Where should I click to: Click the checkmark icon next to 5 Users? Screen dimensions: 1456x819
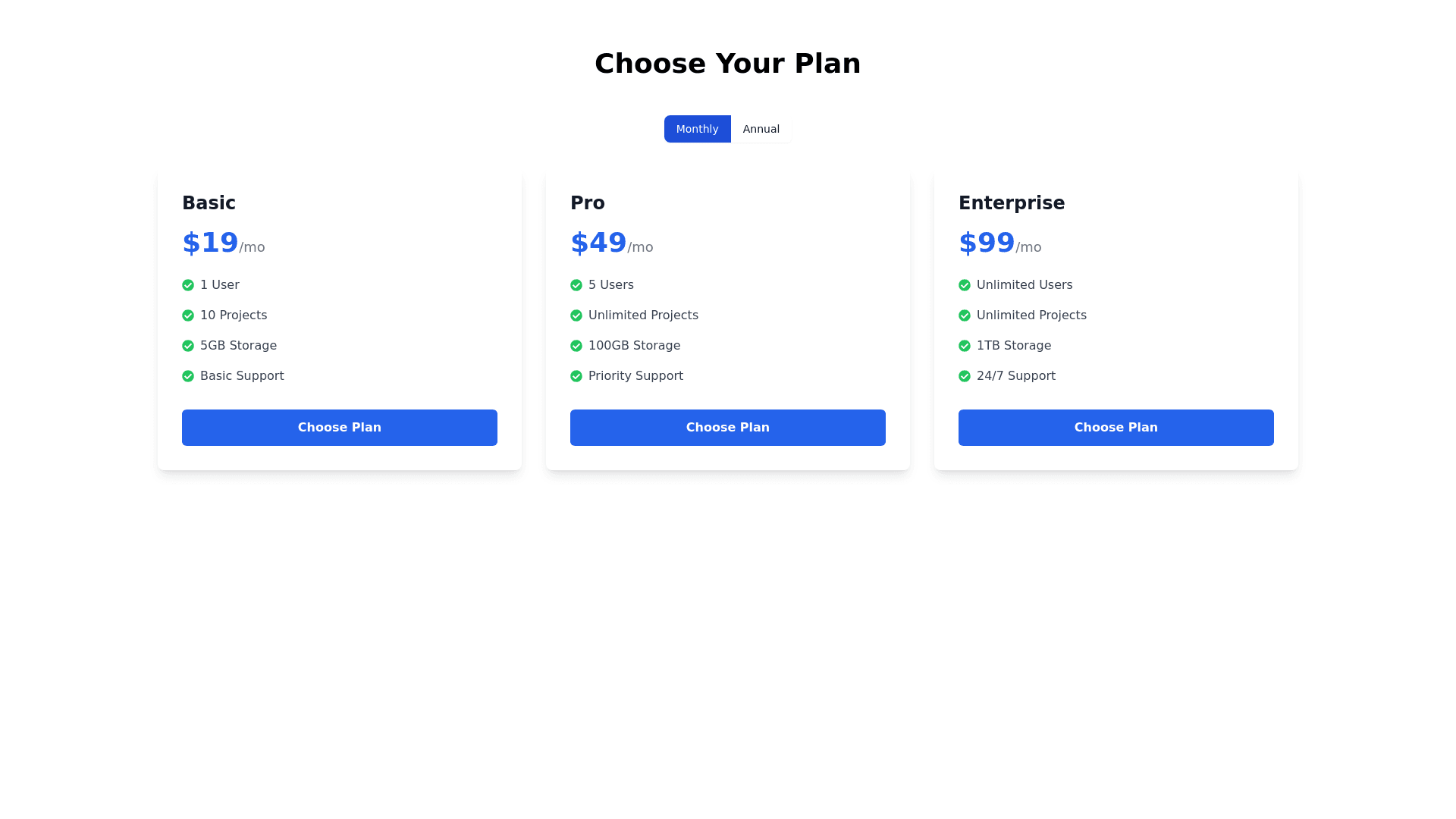click(x=576, y=285)
